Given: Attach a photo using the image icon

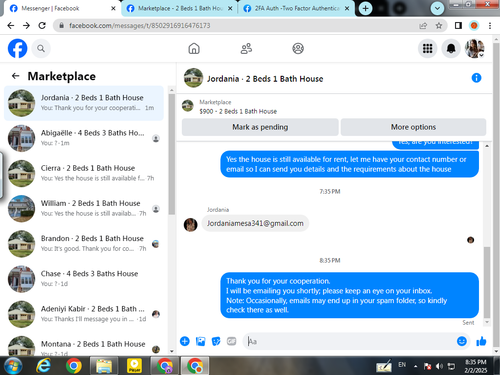Looking at the screenshot, I should (x=200, y=341).
